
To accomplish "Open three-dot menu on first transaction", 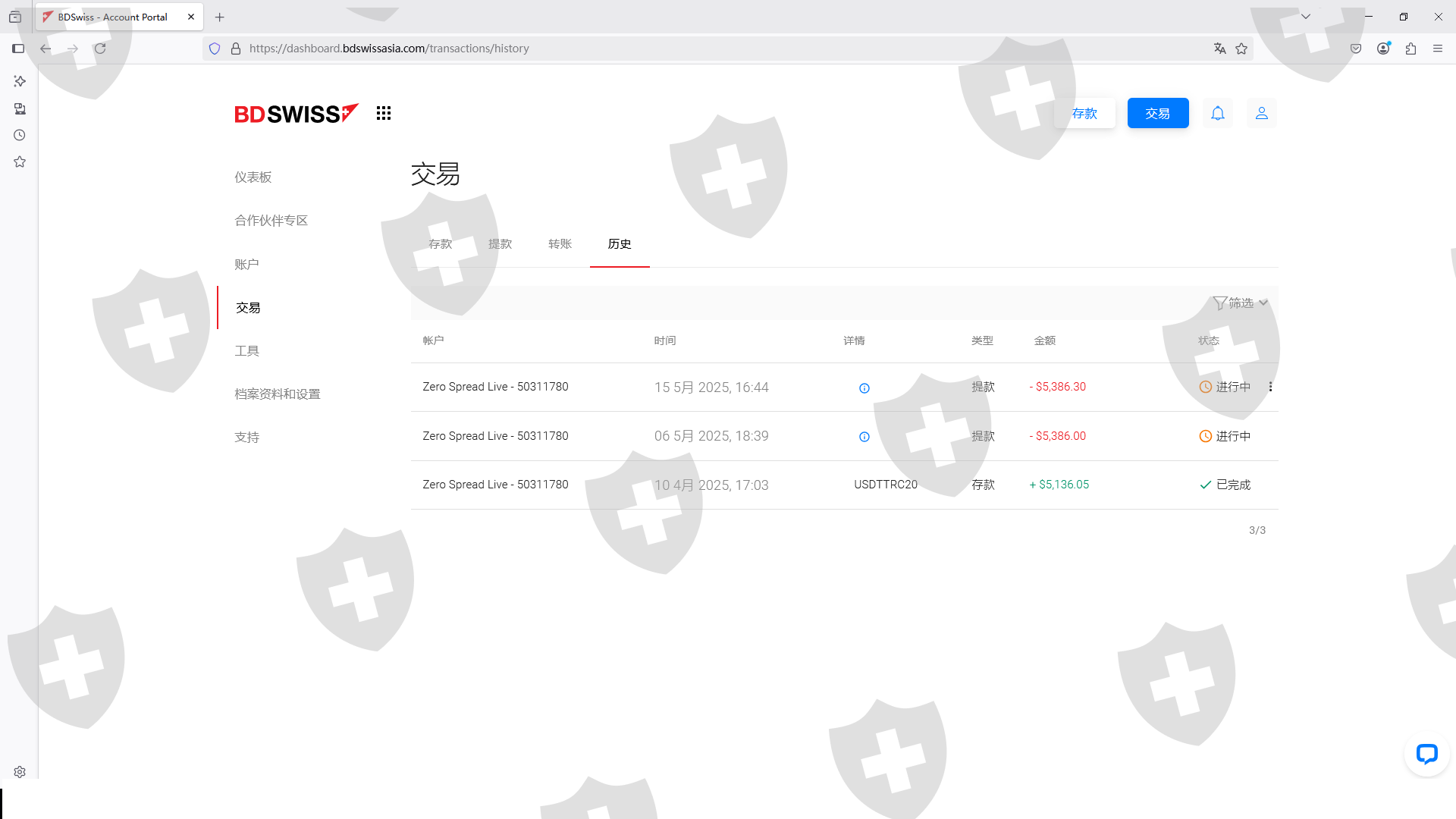I will tap(1270, 387).
